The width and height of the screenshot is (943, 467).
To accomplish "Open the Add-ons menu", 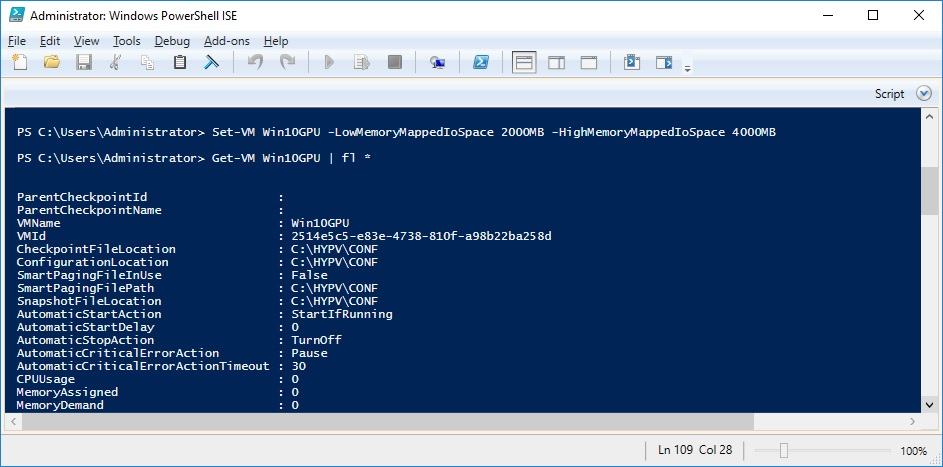I will 226,41.
